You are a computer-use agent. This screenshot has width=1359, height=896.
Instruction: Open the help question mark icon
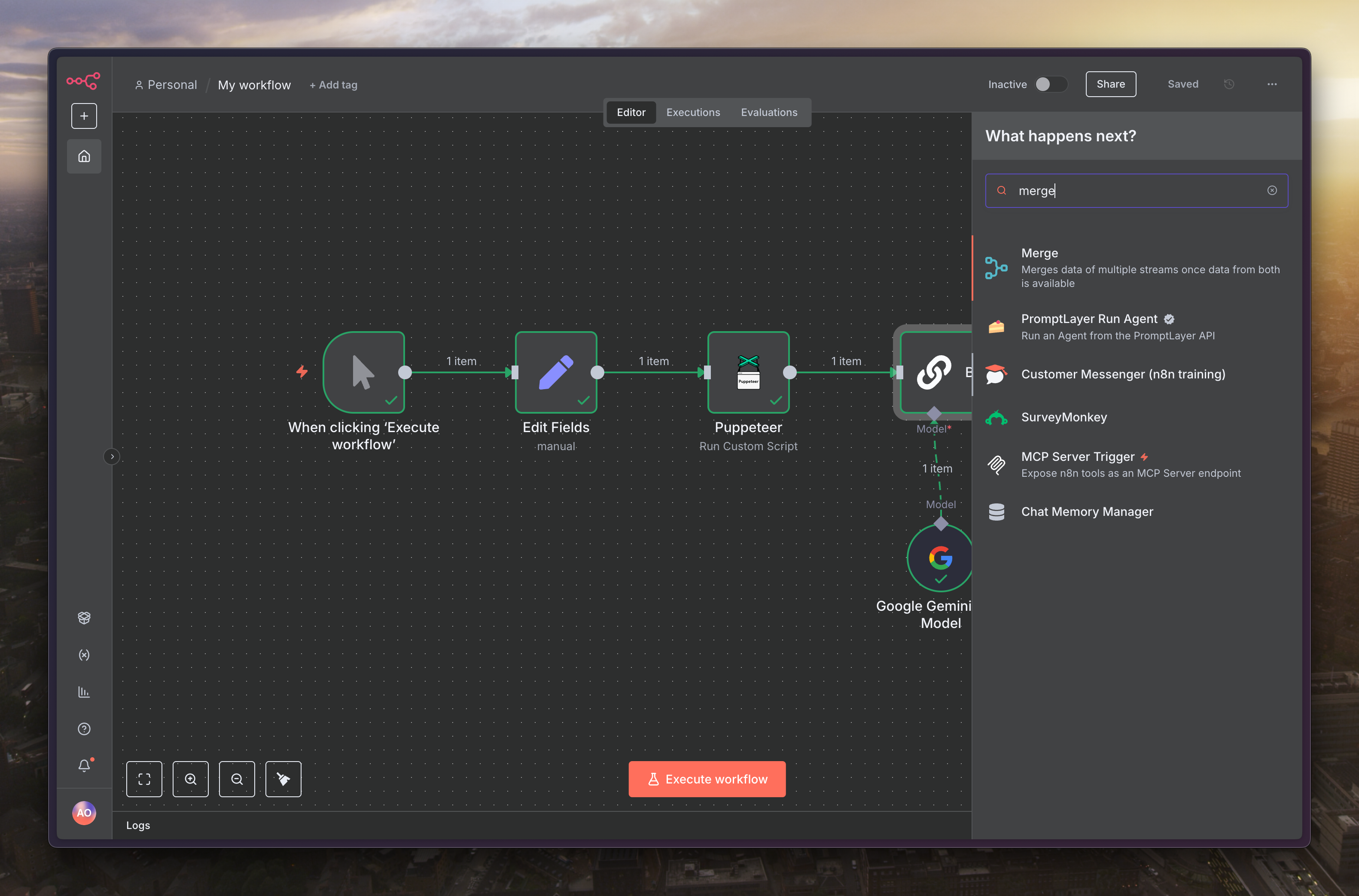84,728
